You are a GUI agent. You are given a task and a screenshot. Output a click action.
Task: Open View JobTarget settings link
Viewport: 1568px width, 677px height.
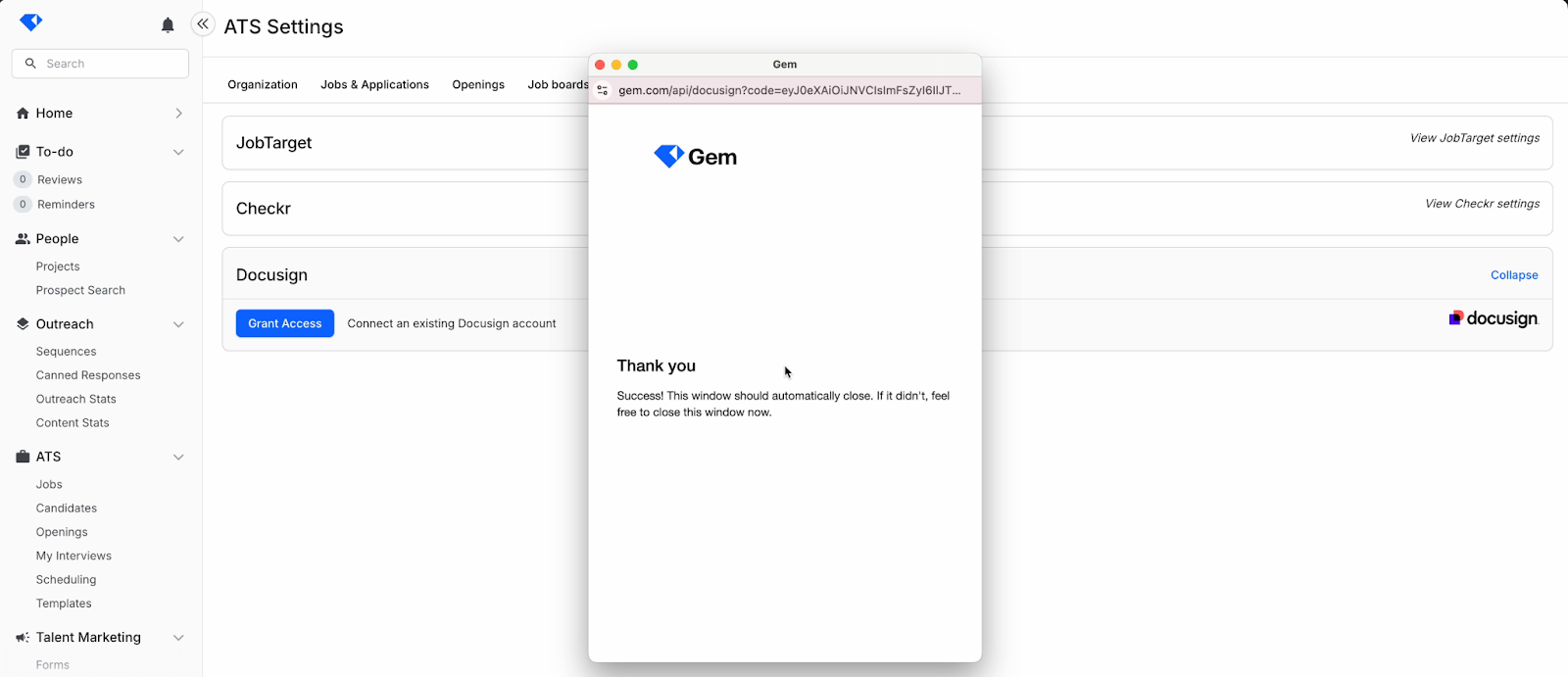click(x=1475, y=138)
